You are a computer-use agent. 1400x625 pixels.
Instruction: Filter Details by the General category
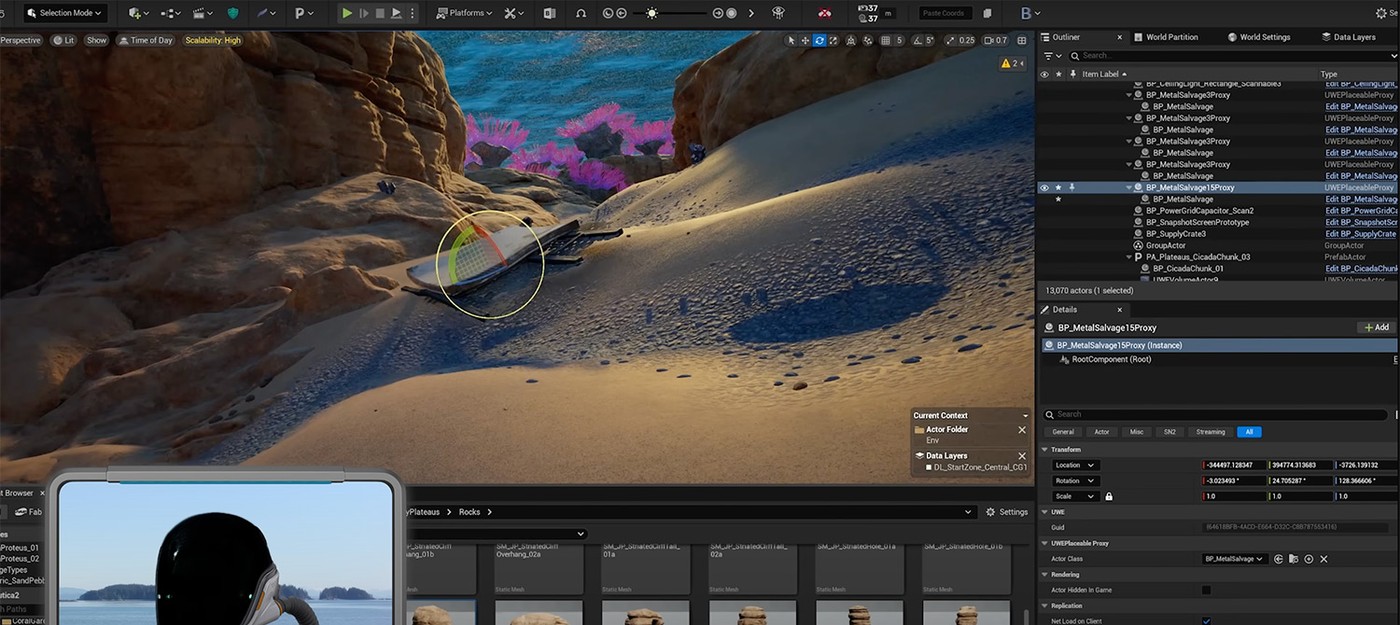1063,432
